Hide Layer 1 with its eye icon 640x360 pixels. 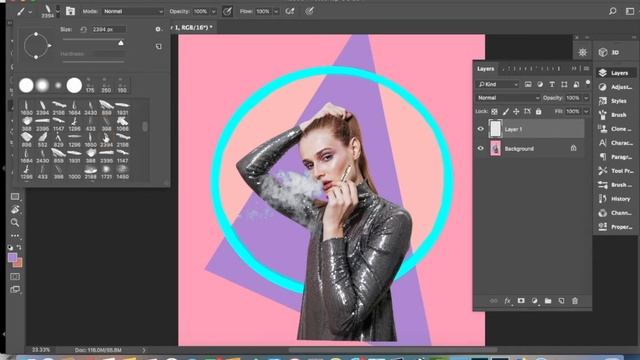[x=480, y=129]
